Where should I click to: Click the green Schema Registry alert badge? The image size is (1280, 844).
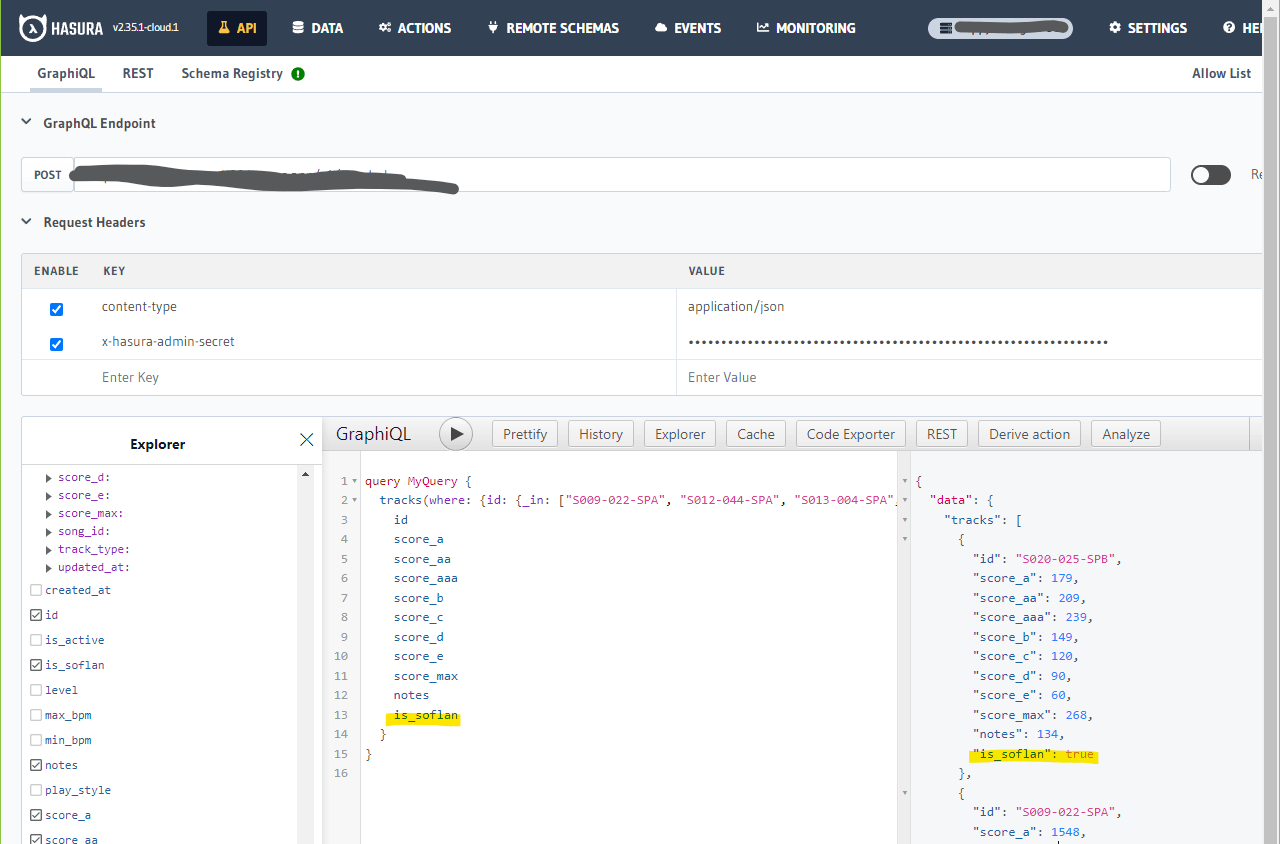click(298, 74)
